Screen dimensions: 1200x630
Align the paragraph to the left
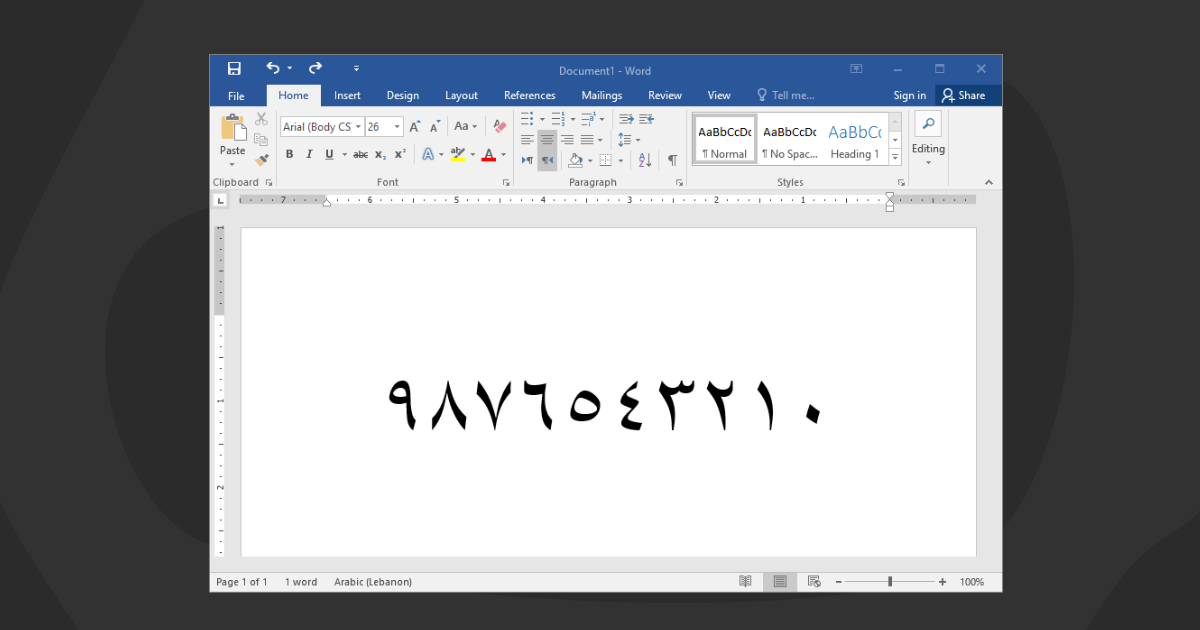(x=527, y=140)
